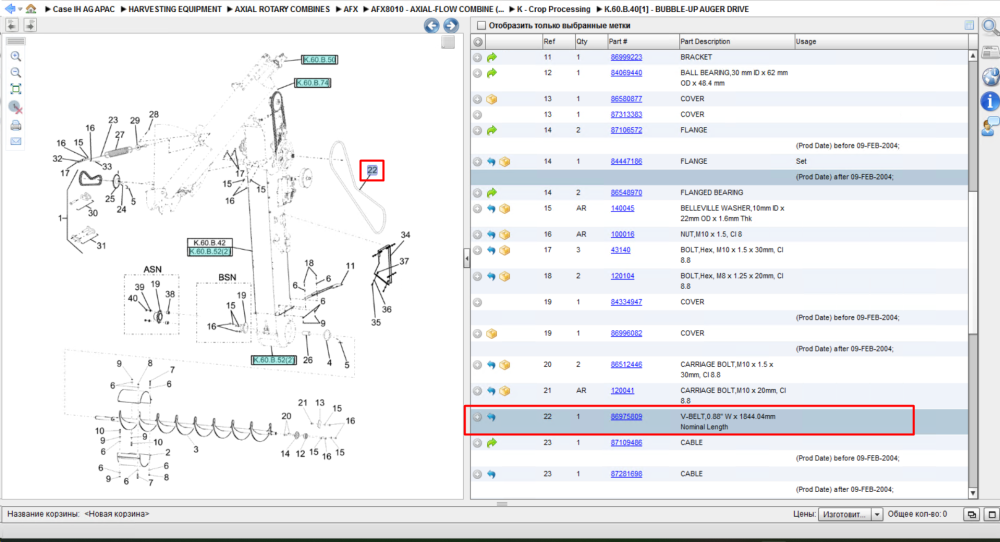Viewport: 1000px width, 542px height.
Task: Open part number 86512446 link
Action: tap(626, 365)
